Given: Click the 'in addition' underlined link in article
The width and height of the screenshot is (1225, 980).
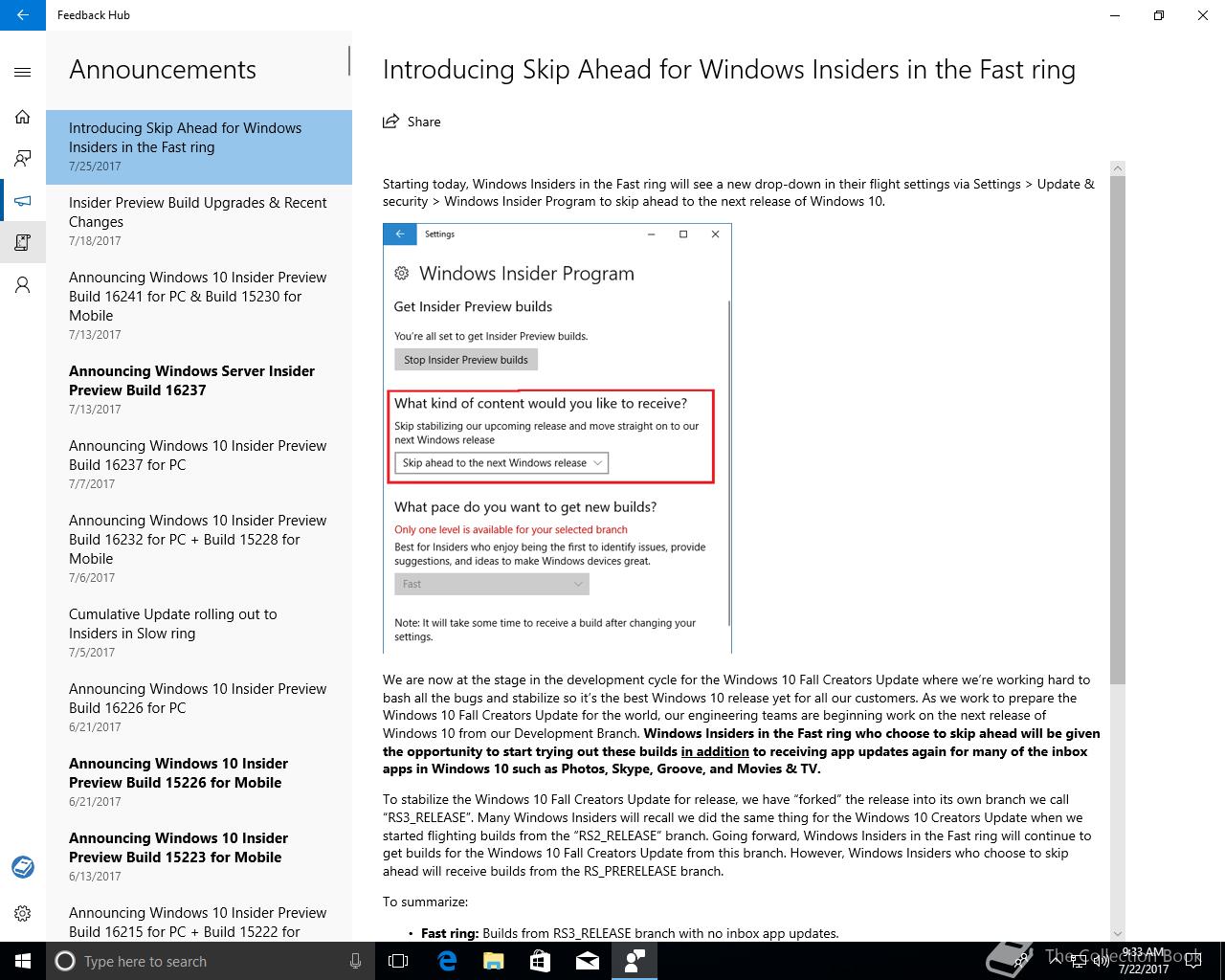Looking at the screenshot, I should pyautogui.click(x=715, y=751).
